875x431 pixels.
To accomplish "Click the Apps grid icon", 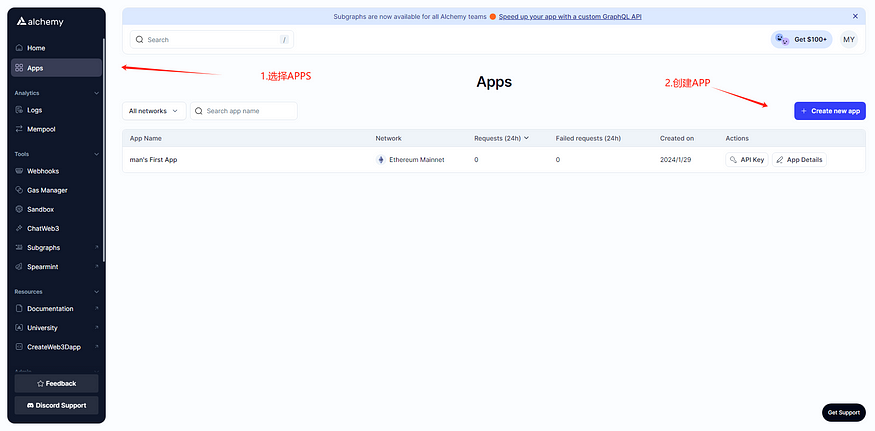I will click(19, 68).
